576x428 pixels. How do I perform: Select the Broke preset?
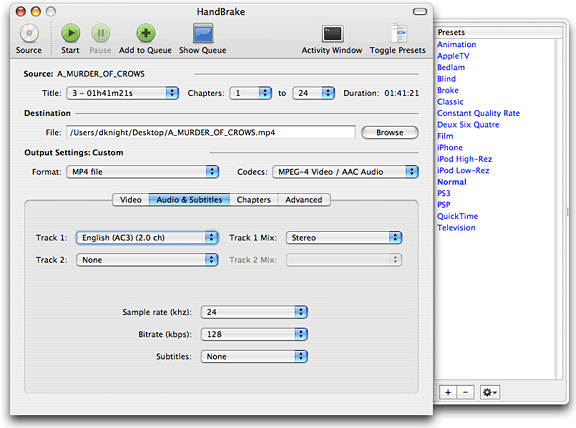[x=448, y=90]
